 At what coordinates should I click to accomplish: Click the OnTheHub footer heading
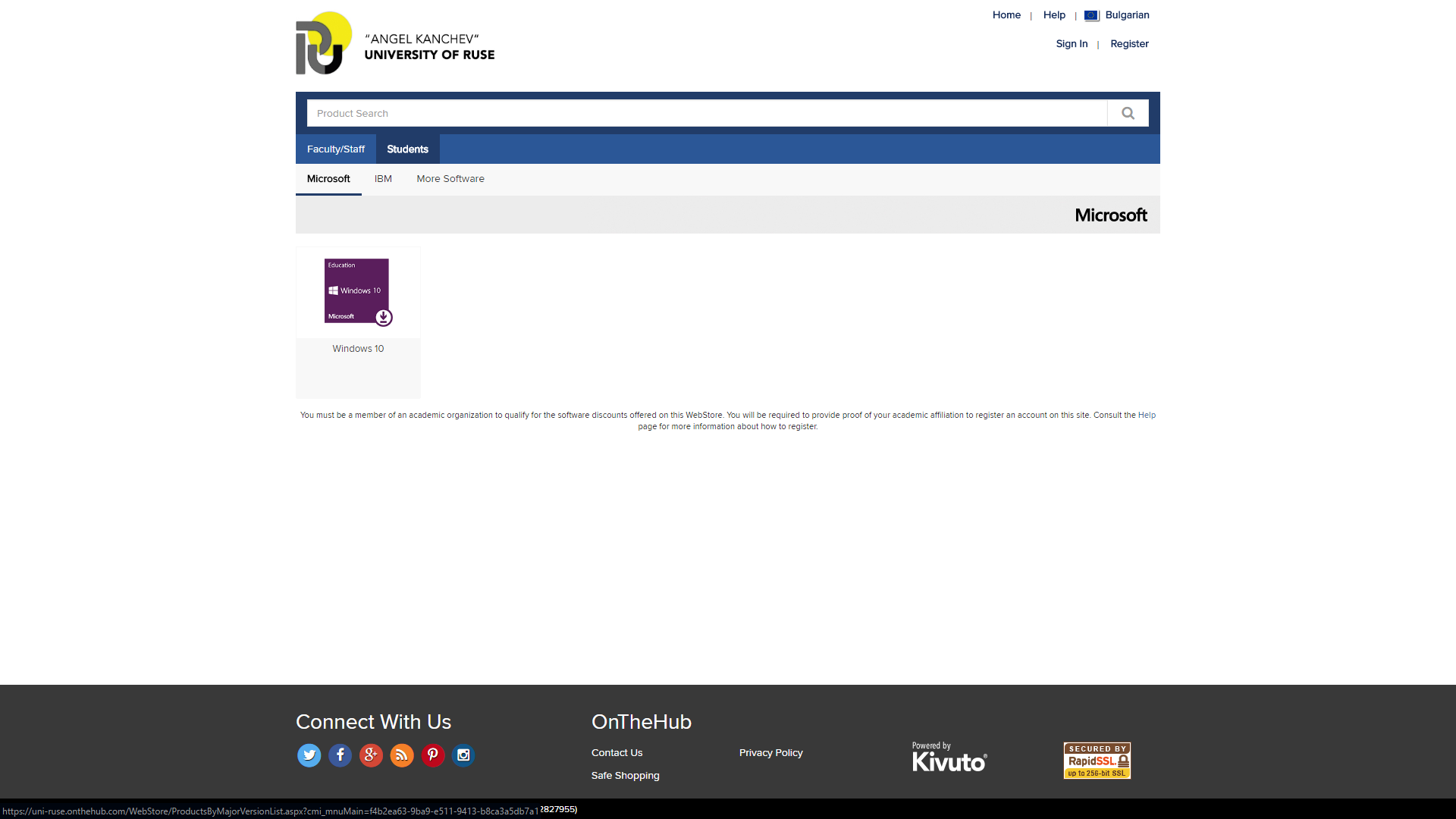point(642,722)
